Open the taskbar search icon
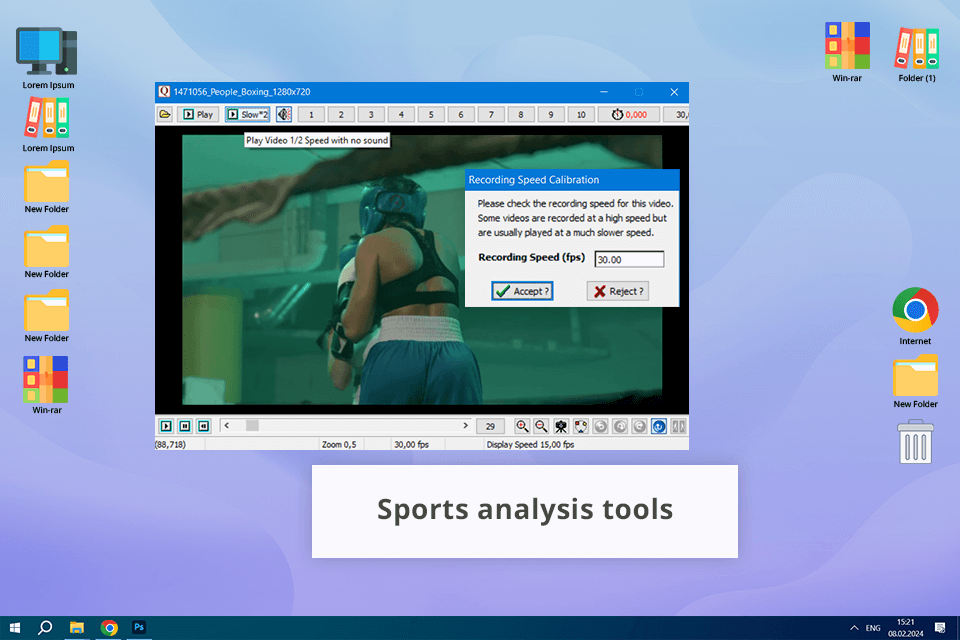This screenshot has width=960, height=640. (45, 628)
